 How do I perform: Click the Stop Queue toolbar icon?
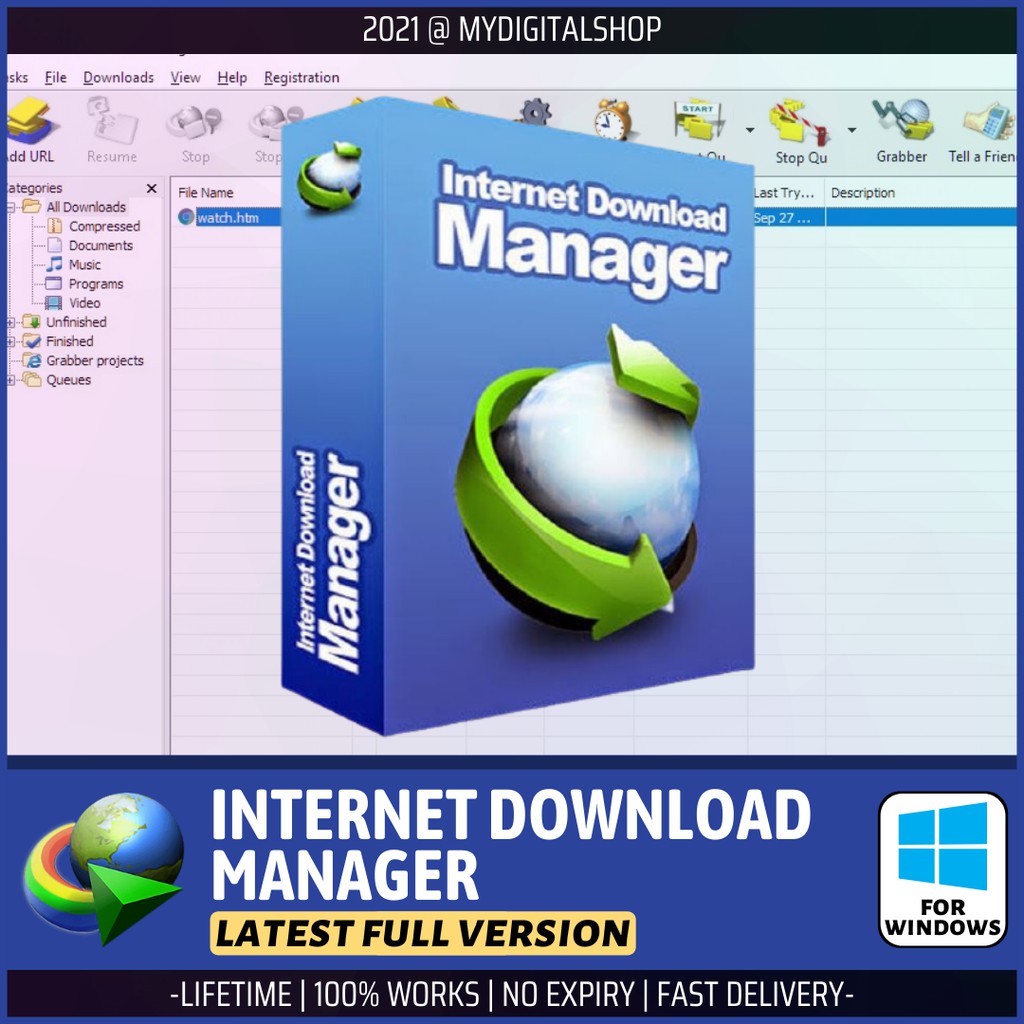click(799, 120)
